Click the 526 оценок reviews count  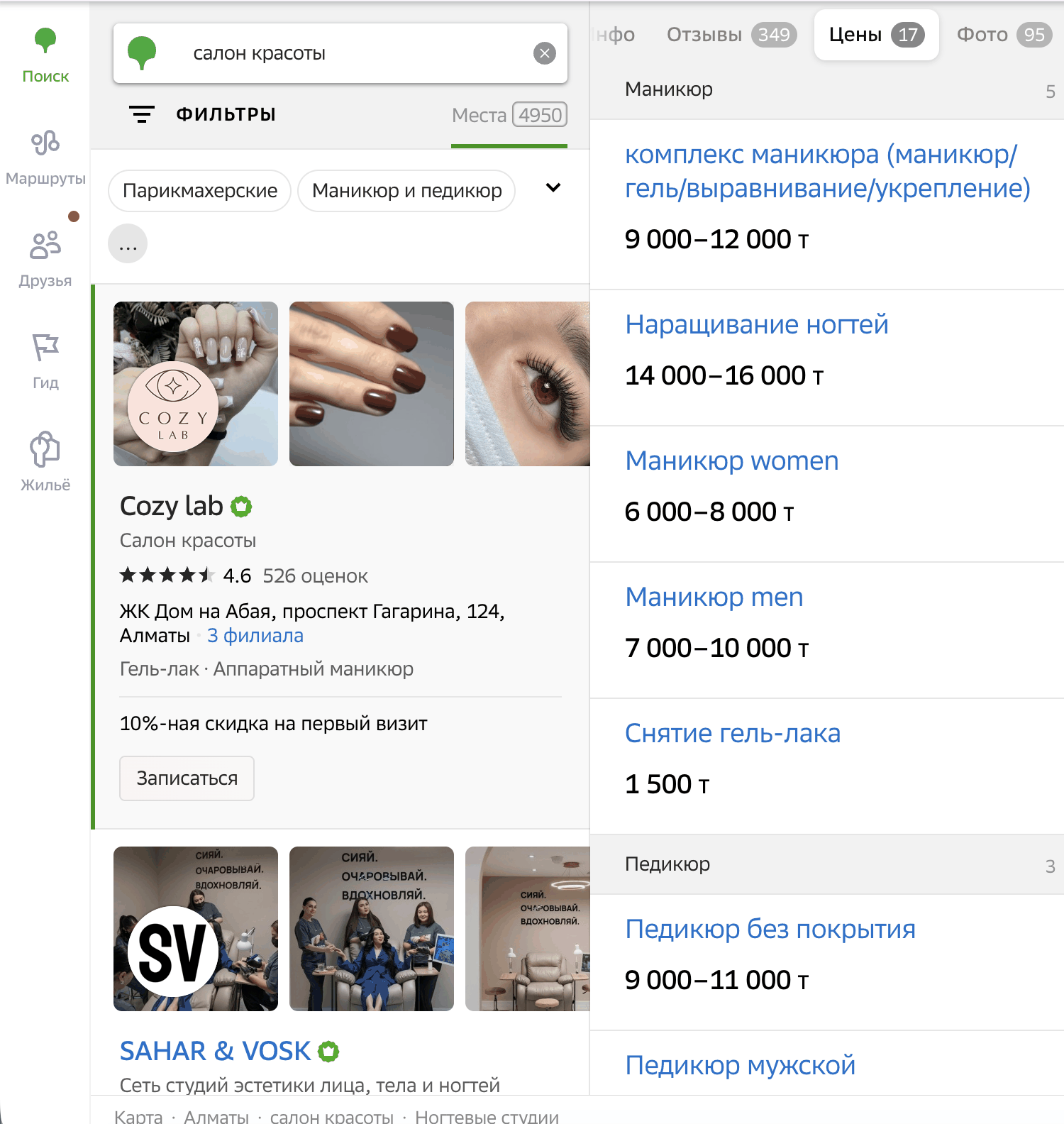pyautogui.click(x=316, y=576)
